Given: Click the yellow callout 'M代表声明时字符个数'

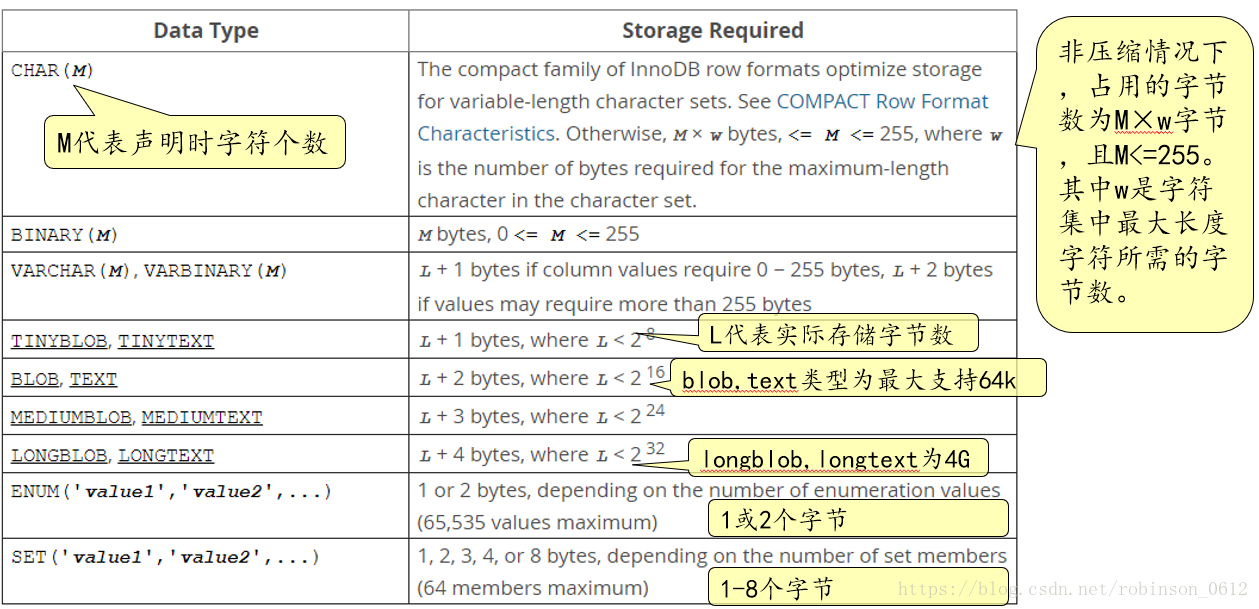Looking at the screenshot, I should pos(194,142).
